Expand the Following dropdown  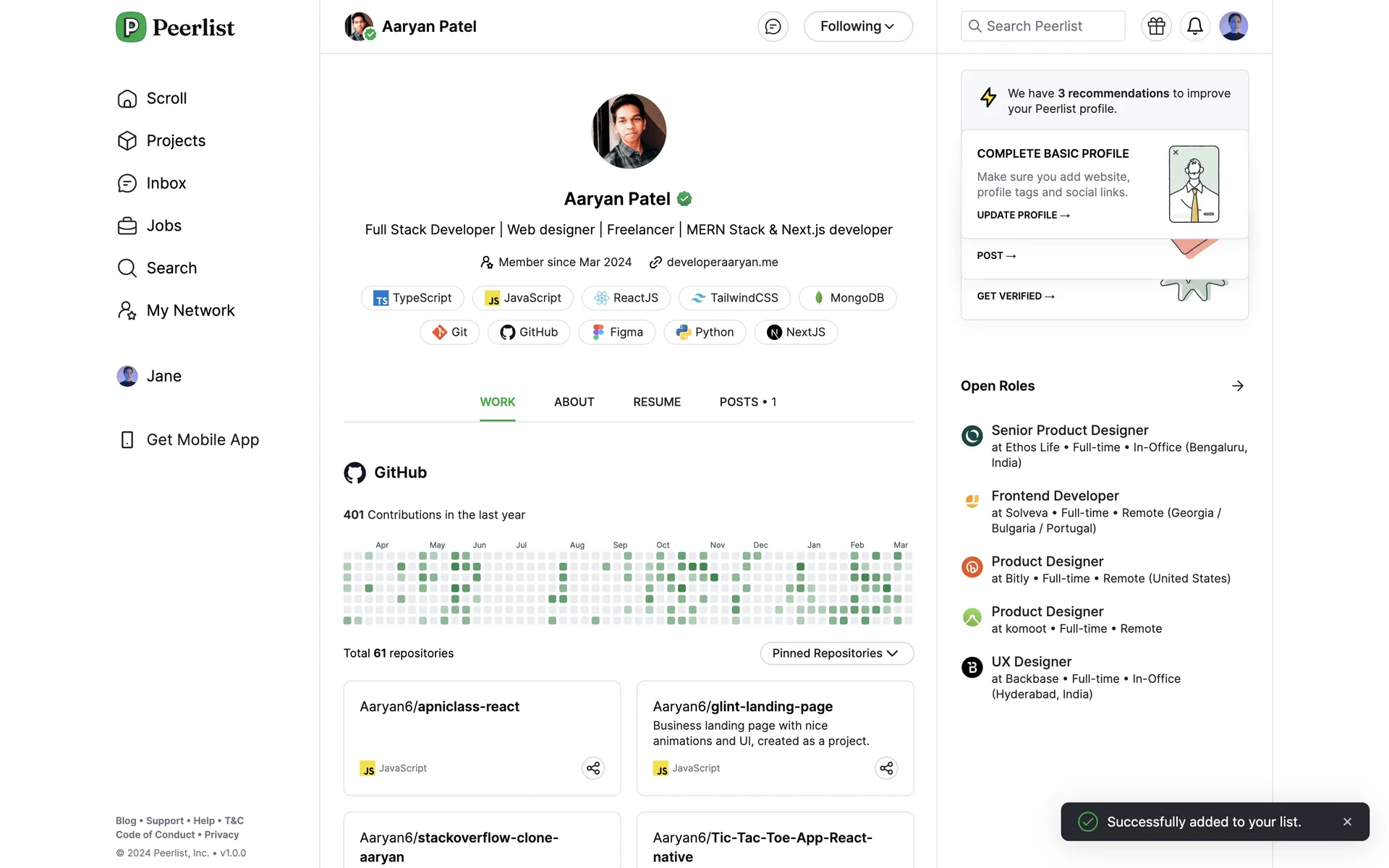click(858, 27)
